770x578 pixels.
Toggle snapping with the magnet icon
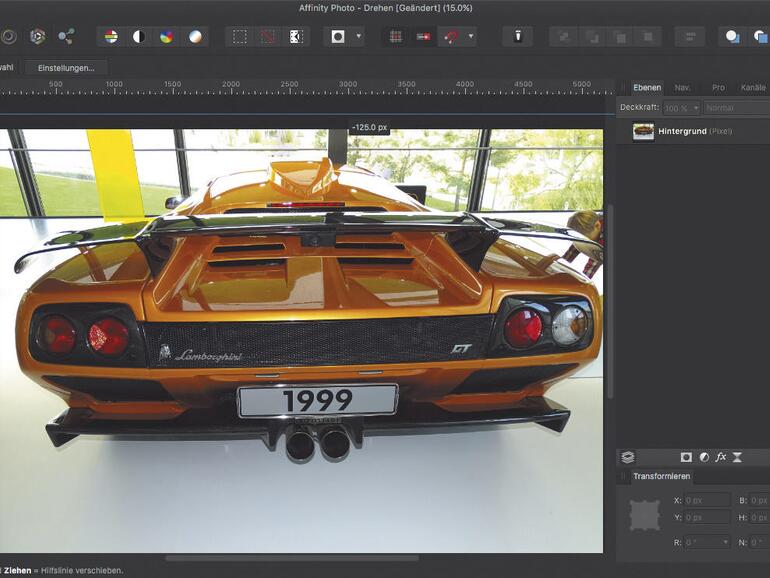click(452, 37)
